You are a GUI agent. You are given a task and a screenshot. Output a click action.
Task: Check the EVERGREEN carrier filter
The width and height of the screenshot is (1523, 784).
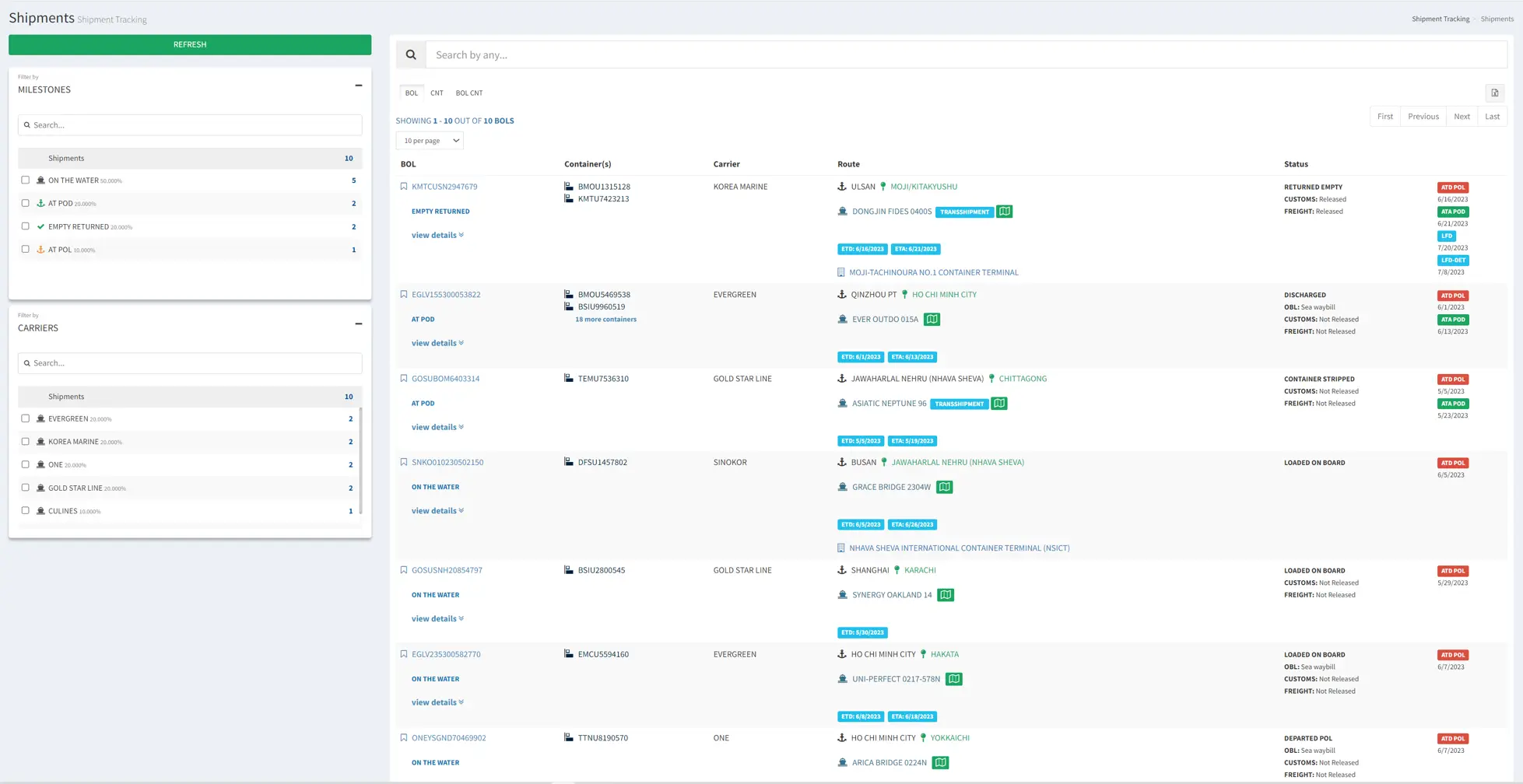pos(26,418)
